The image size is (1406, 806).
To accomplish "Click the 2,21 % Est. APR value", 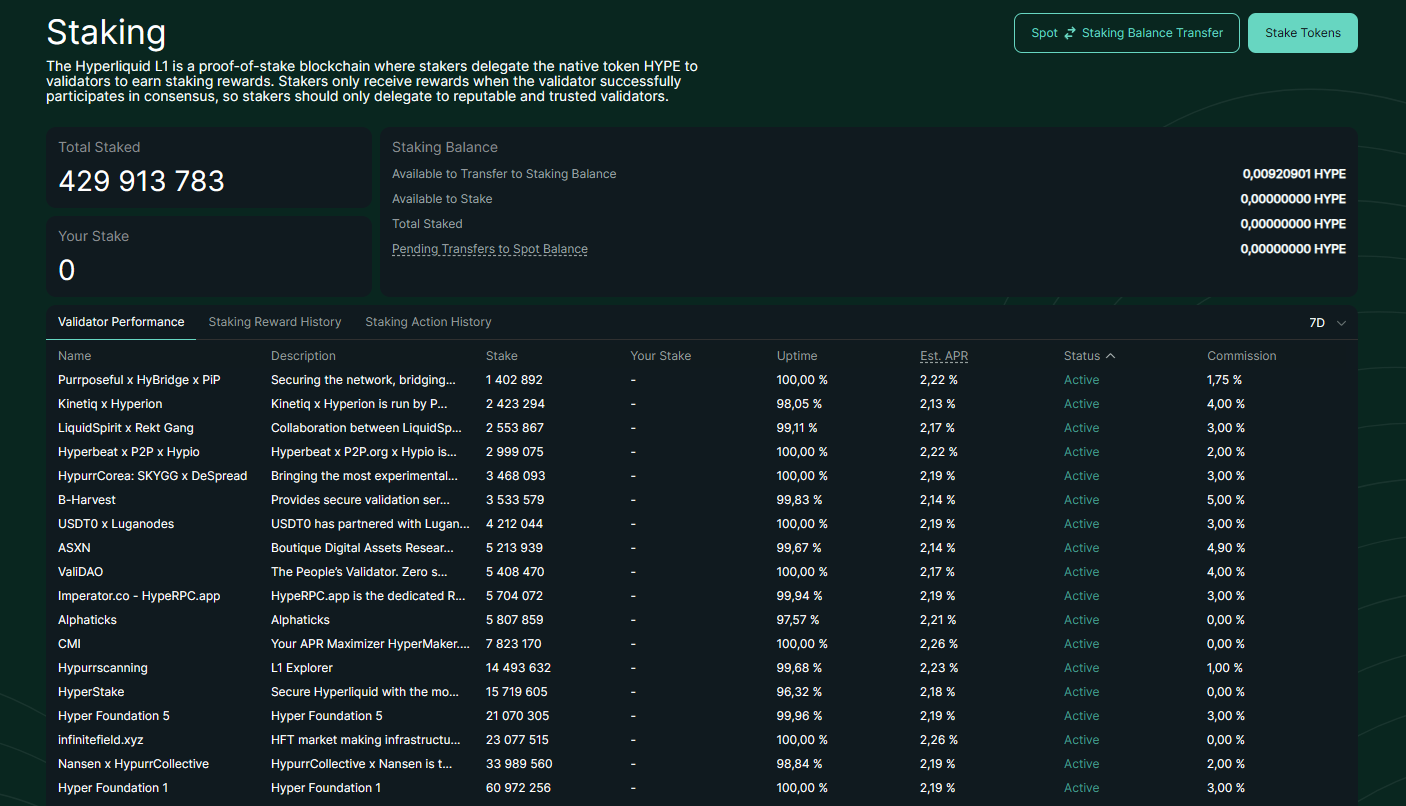I will (938, 620).
